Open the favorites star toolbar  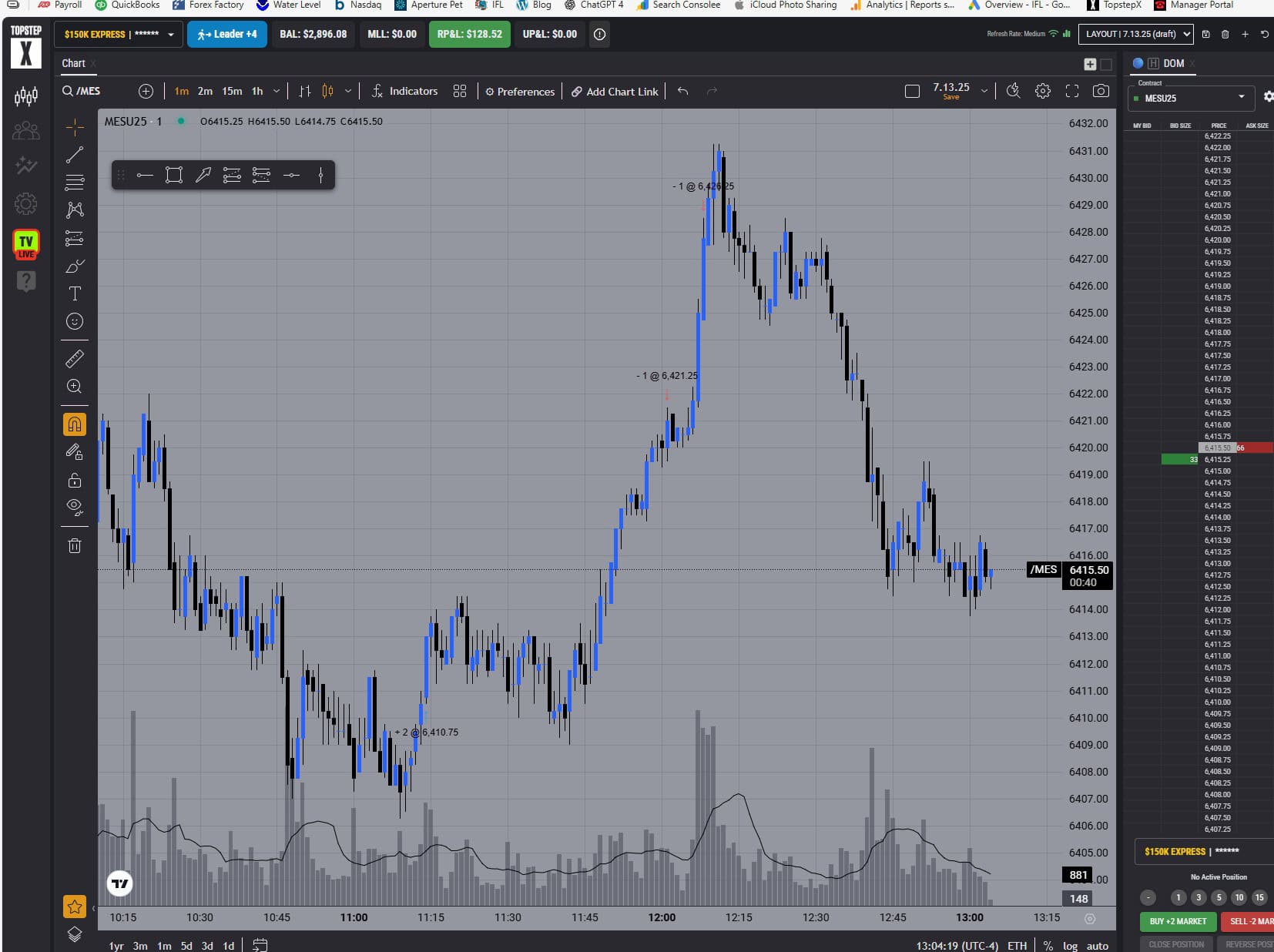click(x=75, y=907)
